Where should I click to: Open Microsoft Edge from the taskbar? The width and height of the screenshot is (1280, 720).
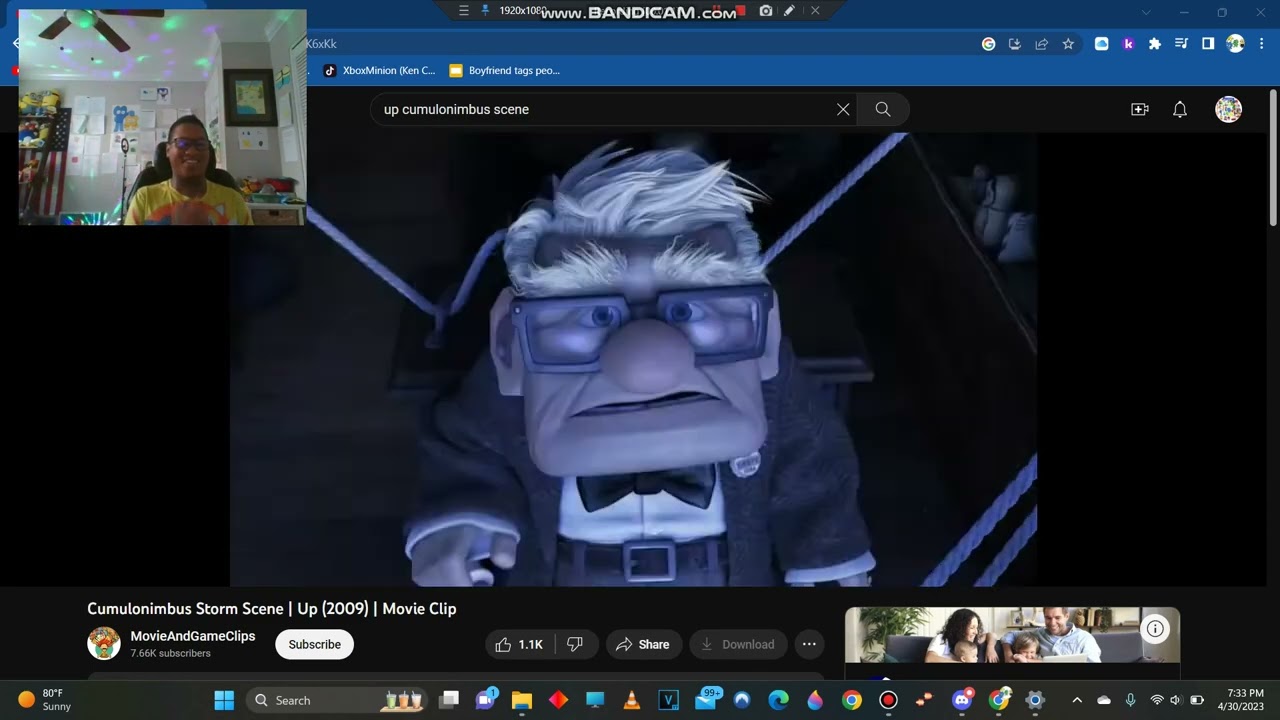click(x=779, y=700)
